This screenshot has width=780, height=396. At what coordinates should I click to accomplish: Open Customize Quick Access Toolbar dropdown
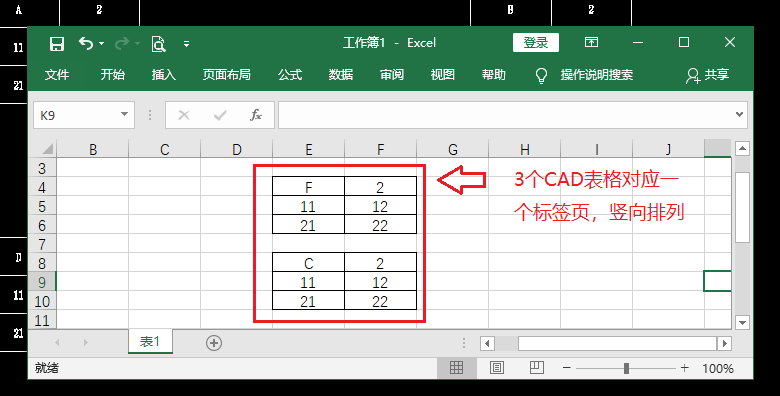(x=187, y=44)
